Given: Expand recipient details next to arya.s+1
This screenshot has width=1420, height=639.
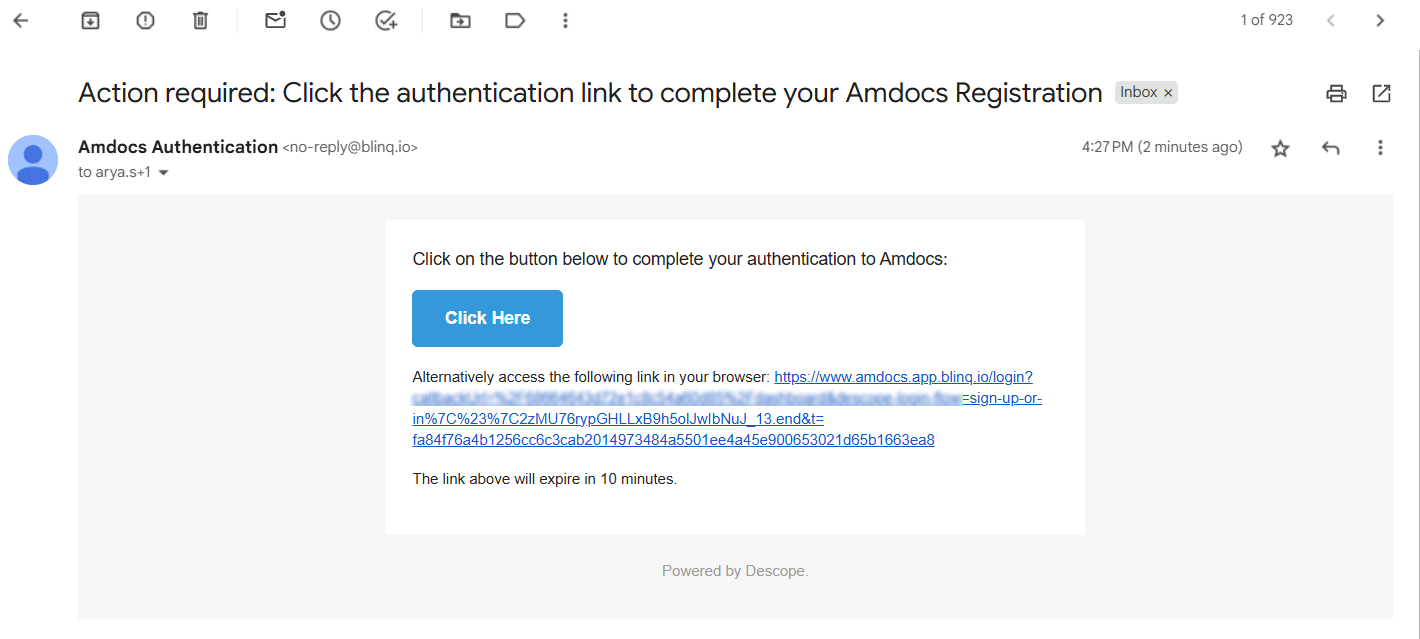Looking at the screenshot, I should tap(164, 173).
